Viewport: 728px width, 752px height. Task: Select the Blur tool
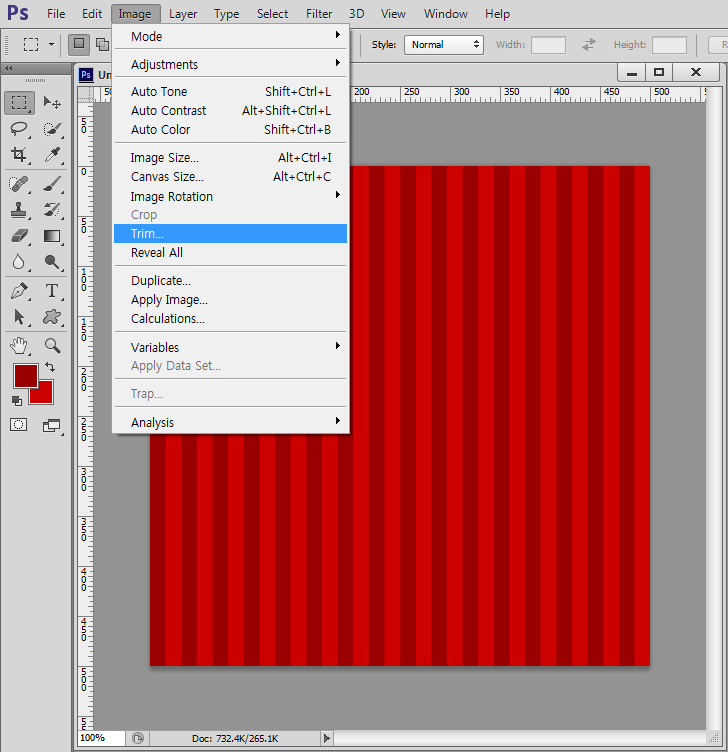point(19,262)
